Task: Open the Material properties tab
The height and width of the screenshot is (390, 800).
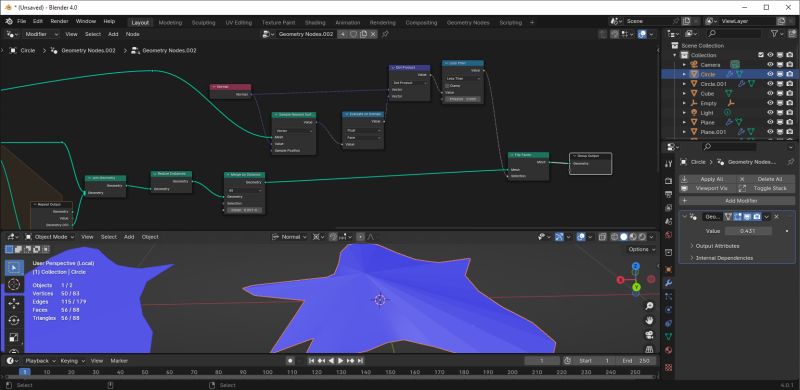Action: tap(668, 350)
